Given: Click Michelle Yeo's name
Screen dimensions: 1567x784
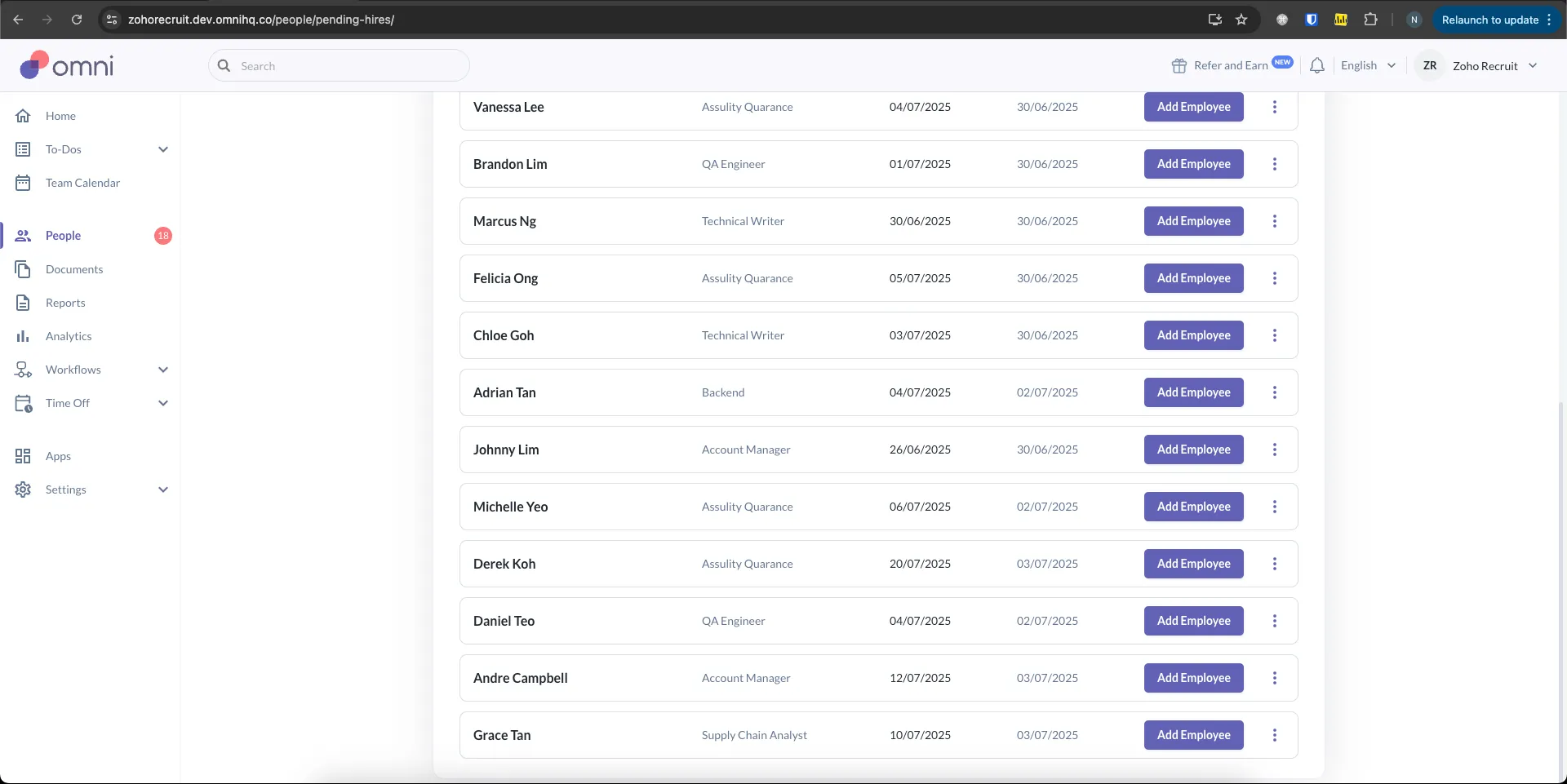Looking at the screenshot, I should (x=510, y=507).
